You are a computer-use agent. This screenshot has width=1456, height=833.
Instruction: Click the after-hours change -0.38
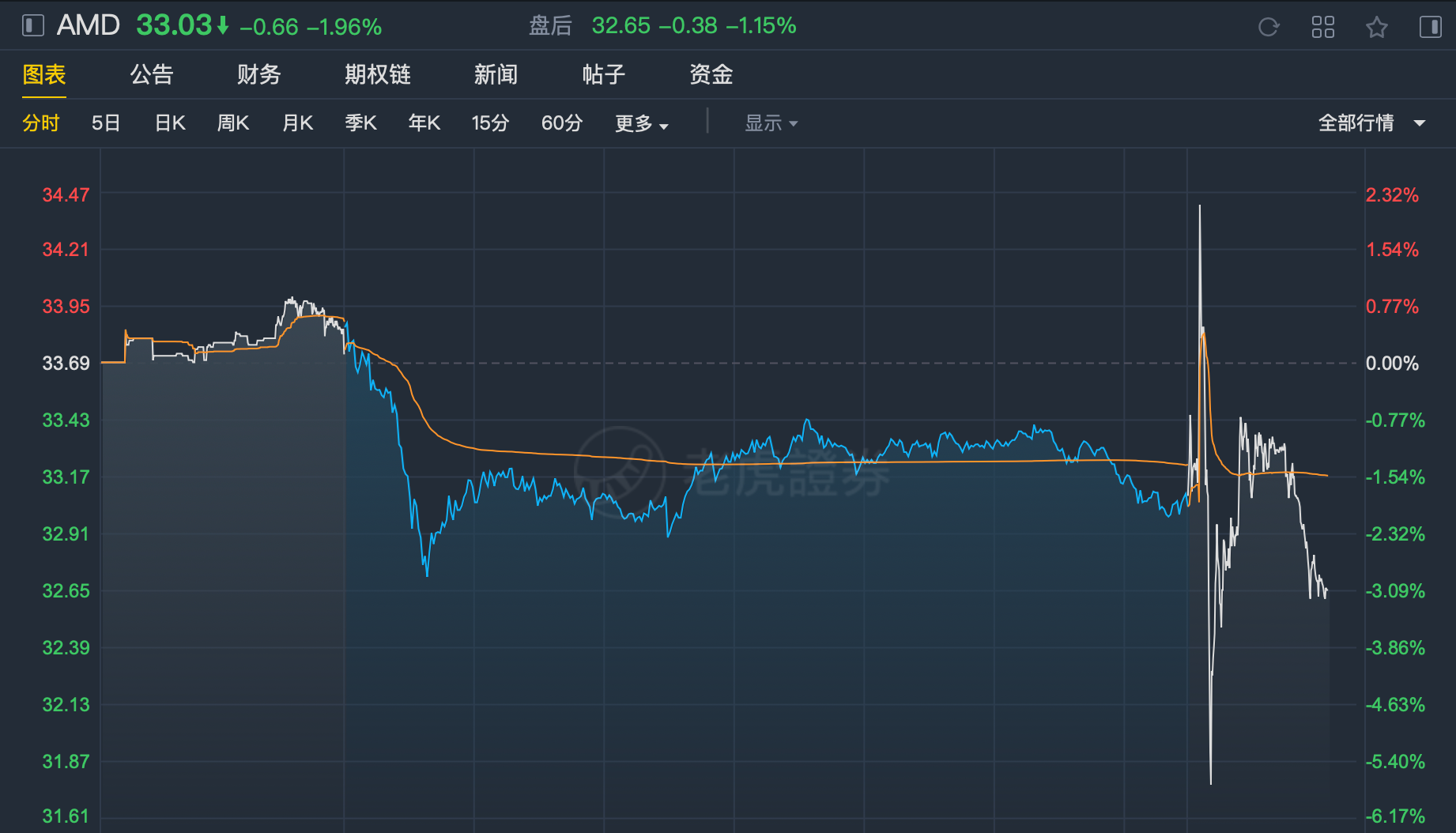688,26
